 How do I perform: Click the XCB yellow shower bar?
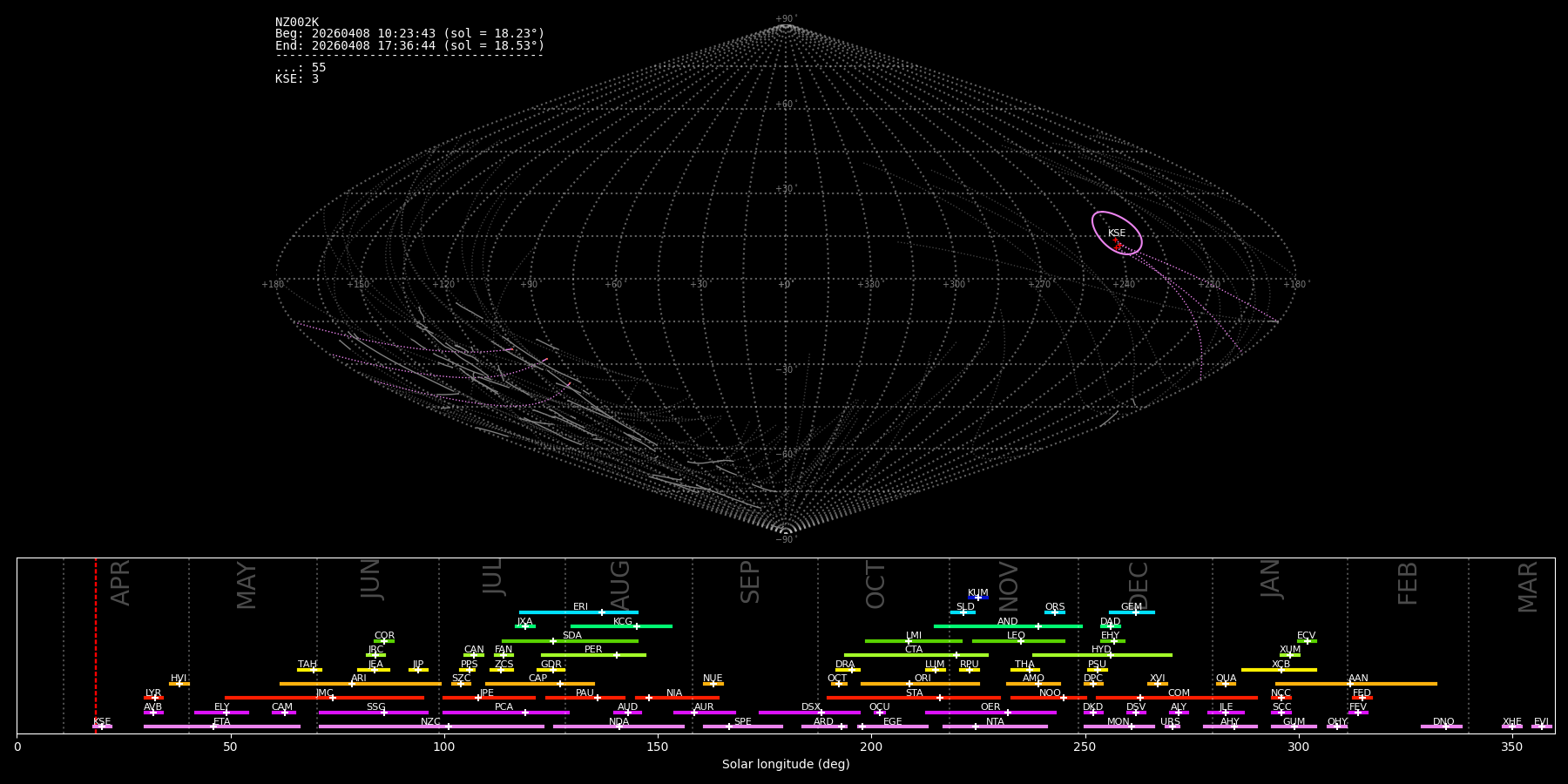pyautogui.click(x=1279, y=670)
